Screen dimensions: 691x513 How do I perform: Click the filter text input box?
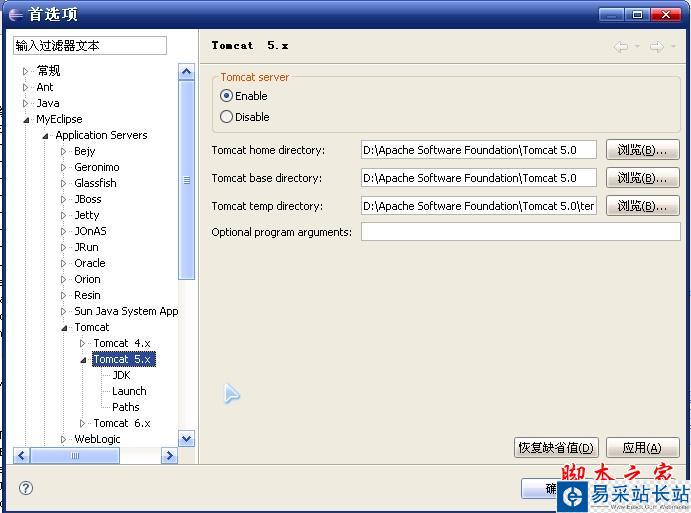tap(90, 45)
